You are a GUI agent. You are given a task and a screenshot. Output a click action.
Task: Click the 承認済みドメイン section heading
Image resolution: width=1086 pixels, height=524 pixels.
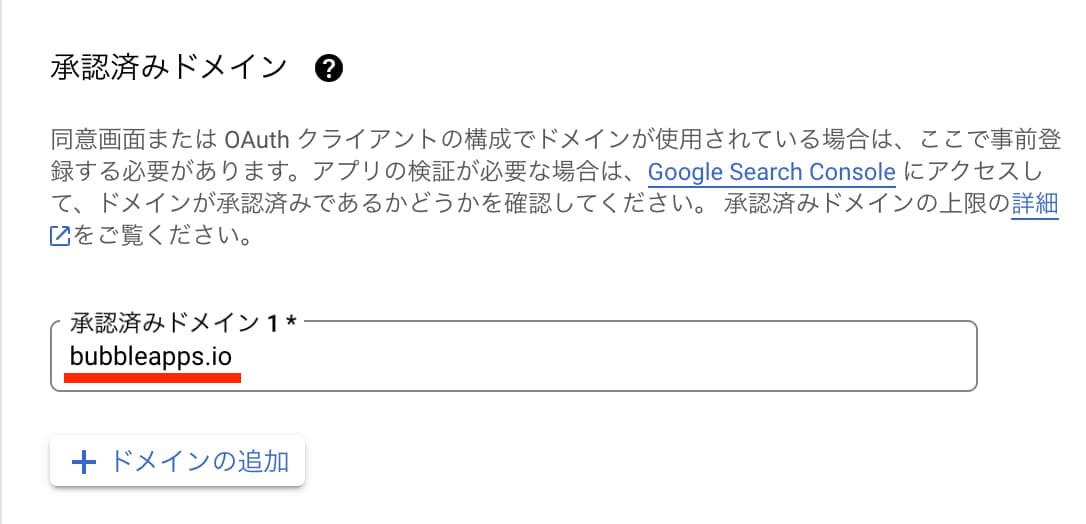pos(168,69)
